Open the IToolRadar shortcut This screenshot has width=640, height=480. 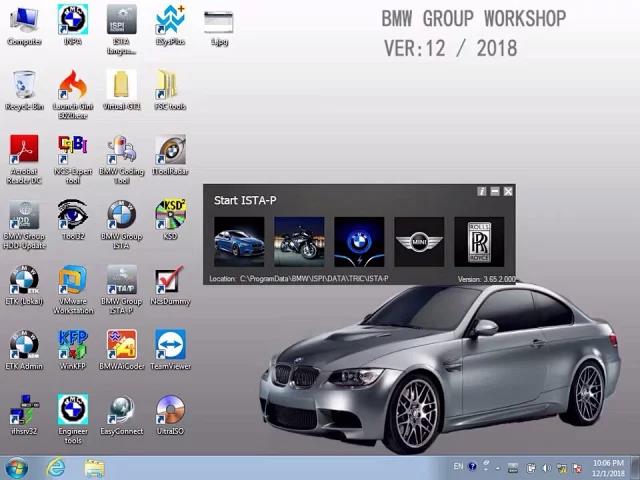pyautogui.click(x=170, y=155)
